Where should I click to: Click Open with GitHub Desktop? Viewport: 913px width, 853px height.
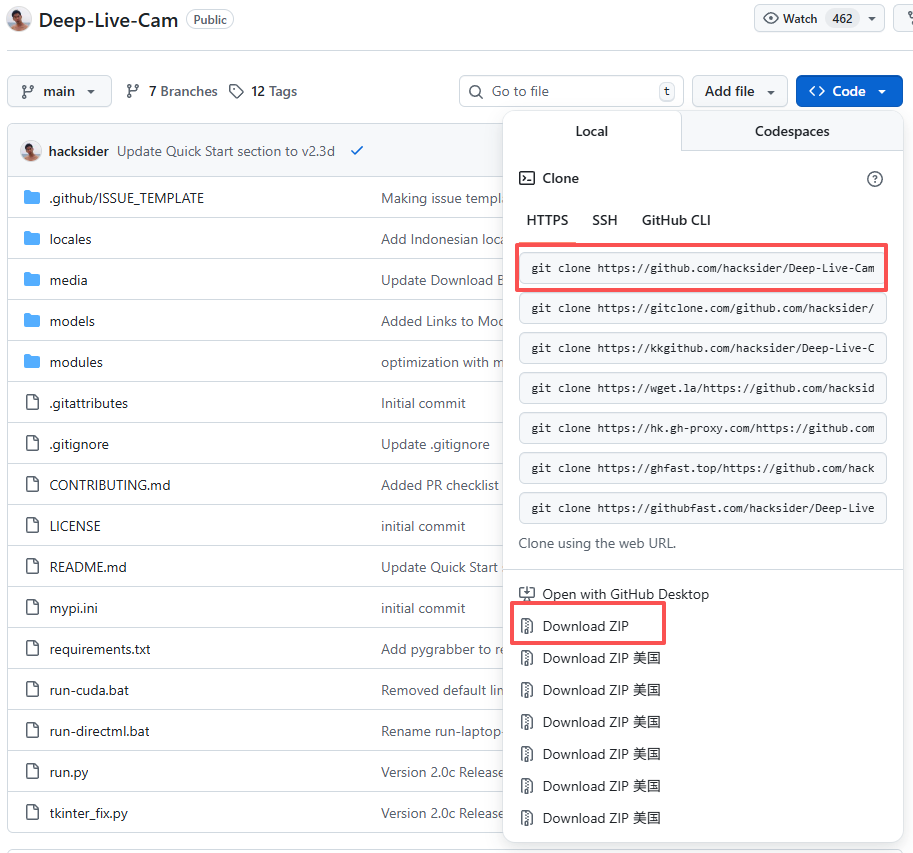625,594
